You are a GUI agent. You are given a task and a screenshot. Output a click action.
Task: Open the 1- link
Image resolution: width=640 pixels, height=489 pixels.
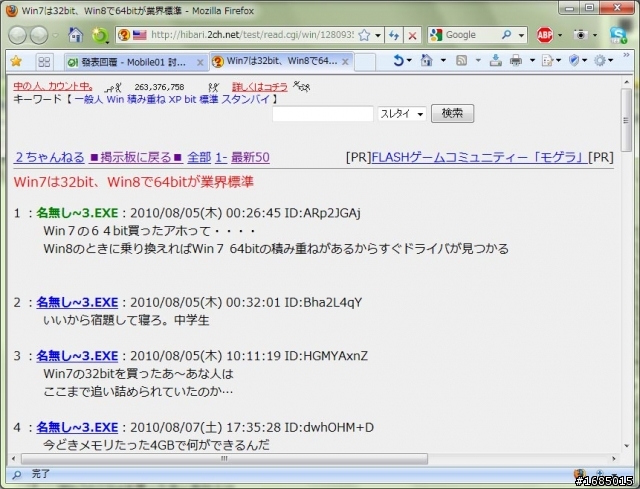[221, 157]
